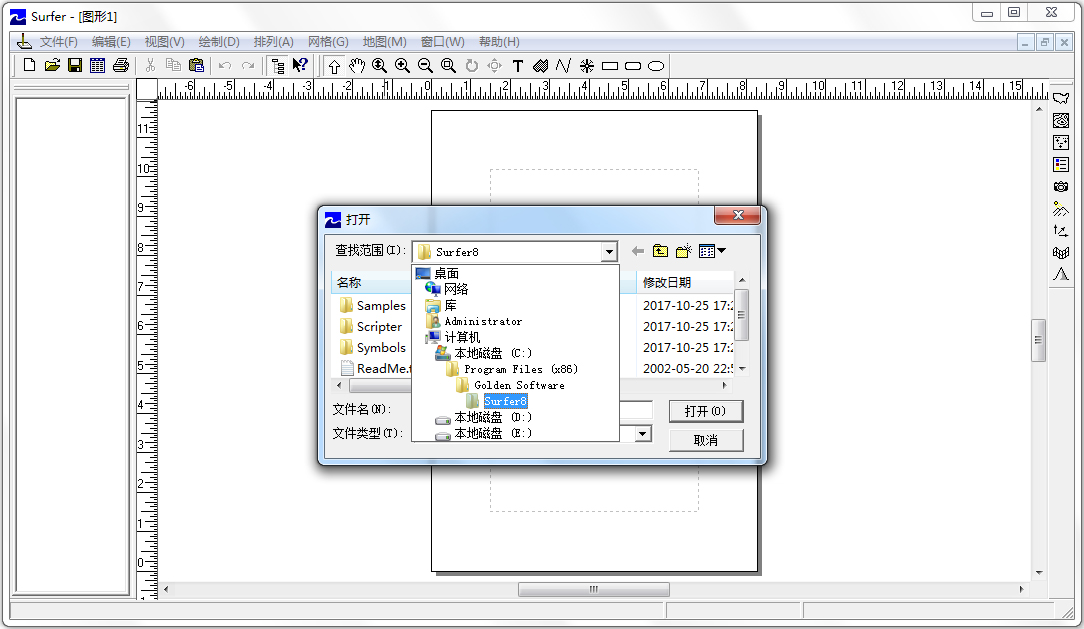1084x629 pixels.
Task: Select the Symbol drawing tool
Action: (x=587, y=66)
